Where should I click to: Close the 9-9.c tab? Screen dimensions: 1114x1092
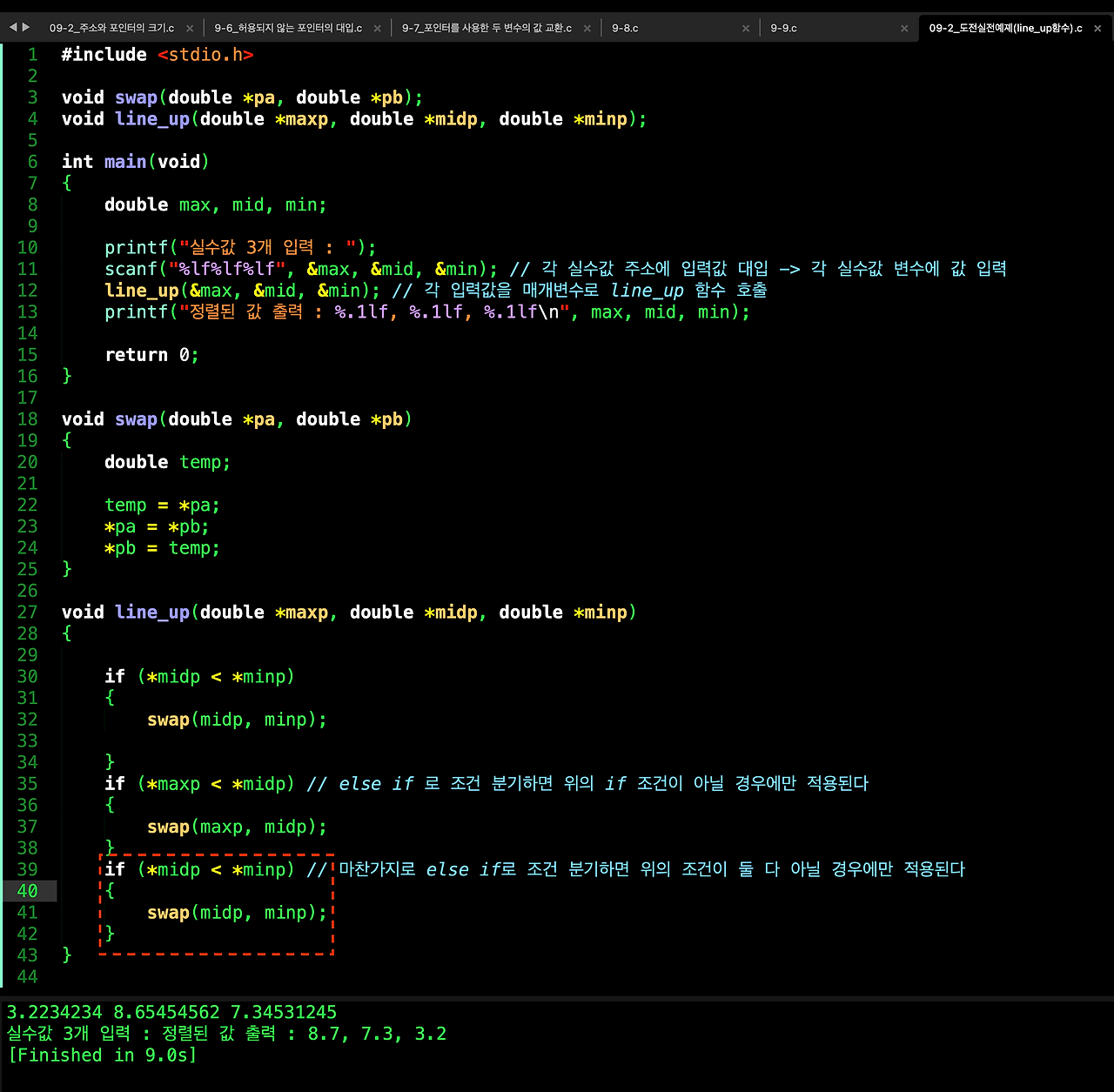coord(903,27)
